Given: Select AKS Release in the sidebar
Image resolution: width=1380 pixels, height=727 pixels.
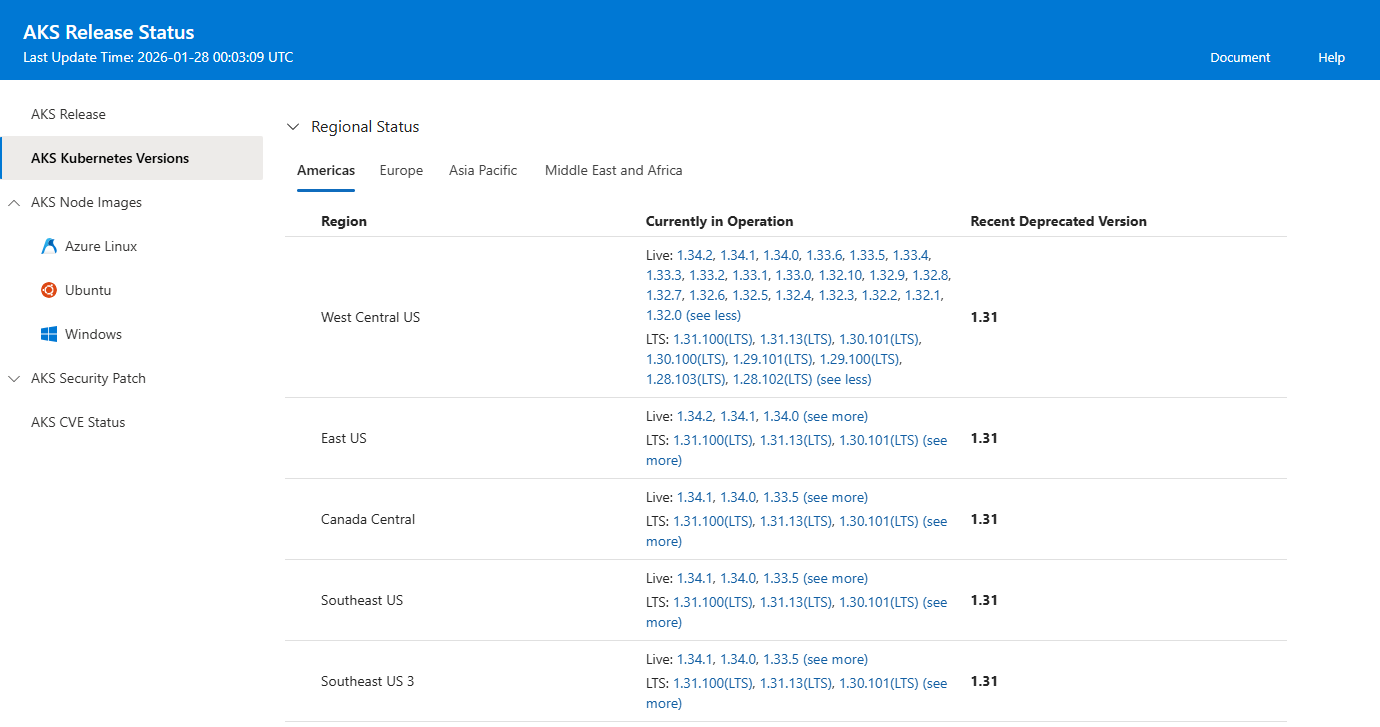Looking at the screenshot, I should [x=68, y=114].
